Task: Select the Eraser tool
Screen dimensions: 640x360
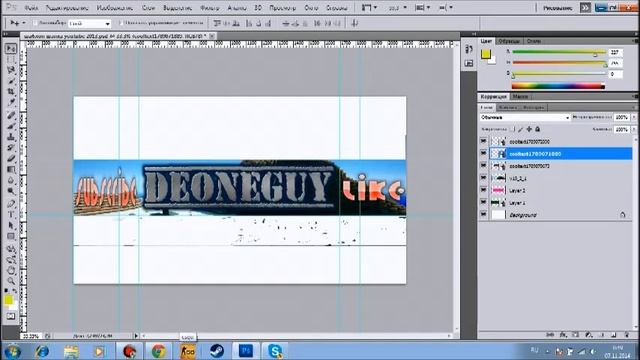Action: click(11, 158)
